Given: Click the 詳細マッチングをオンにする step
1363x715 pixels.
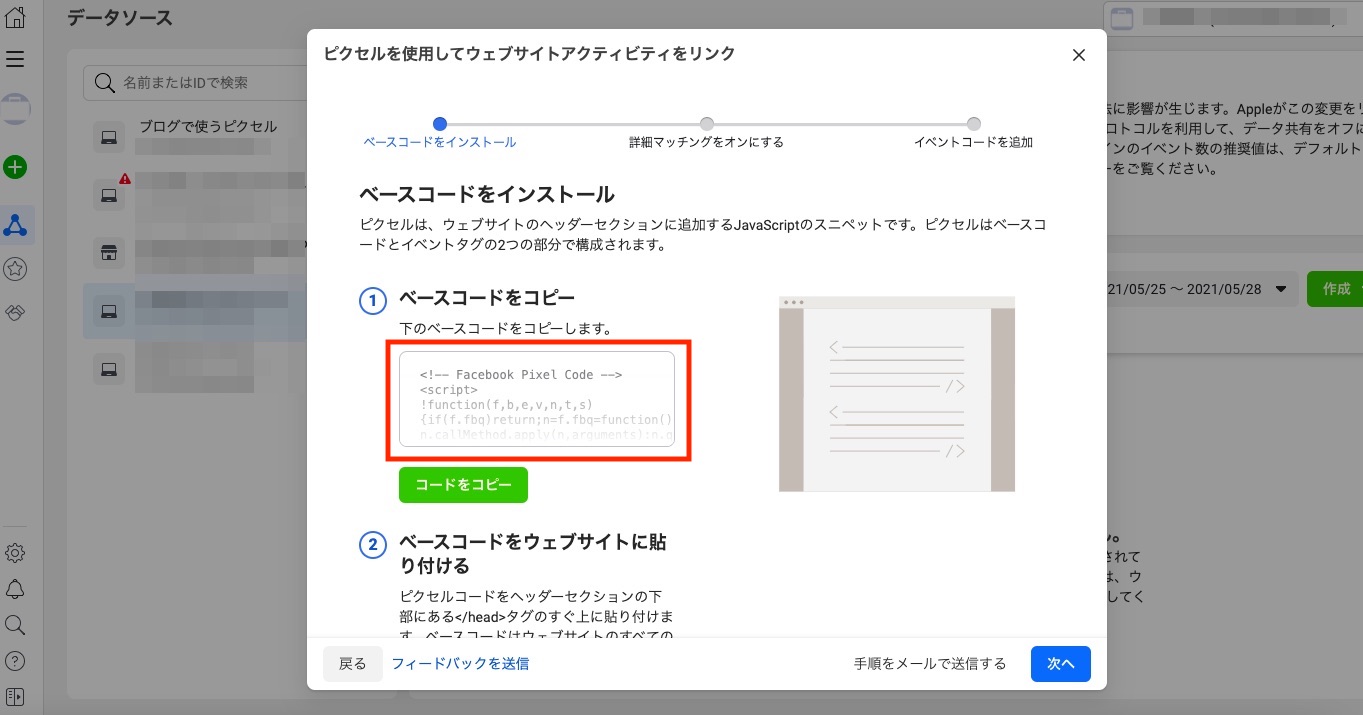Looking at the screenshot, I should point(706,133).
